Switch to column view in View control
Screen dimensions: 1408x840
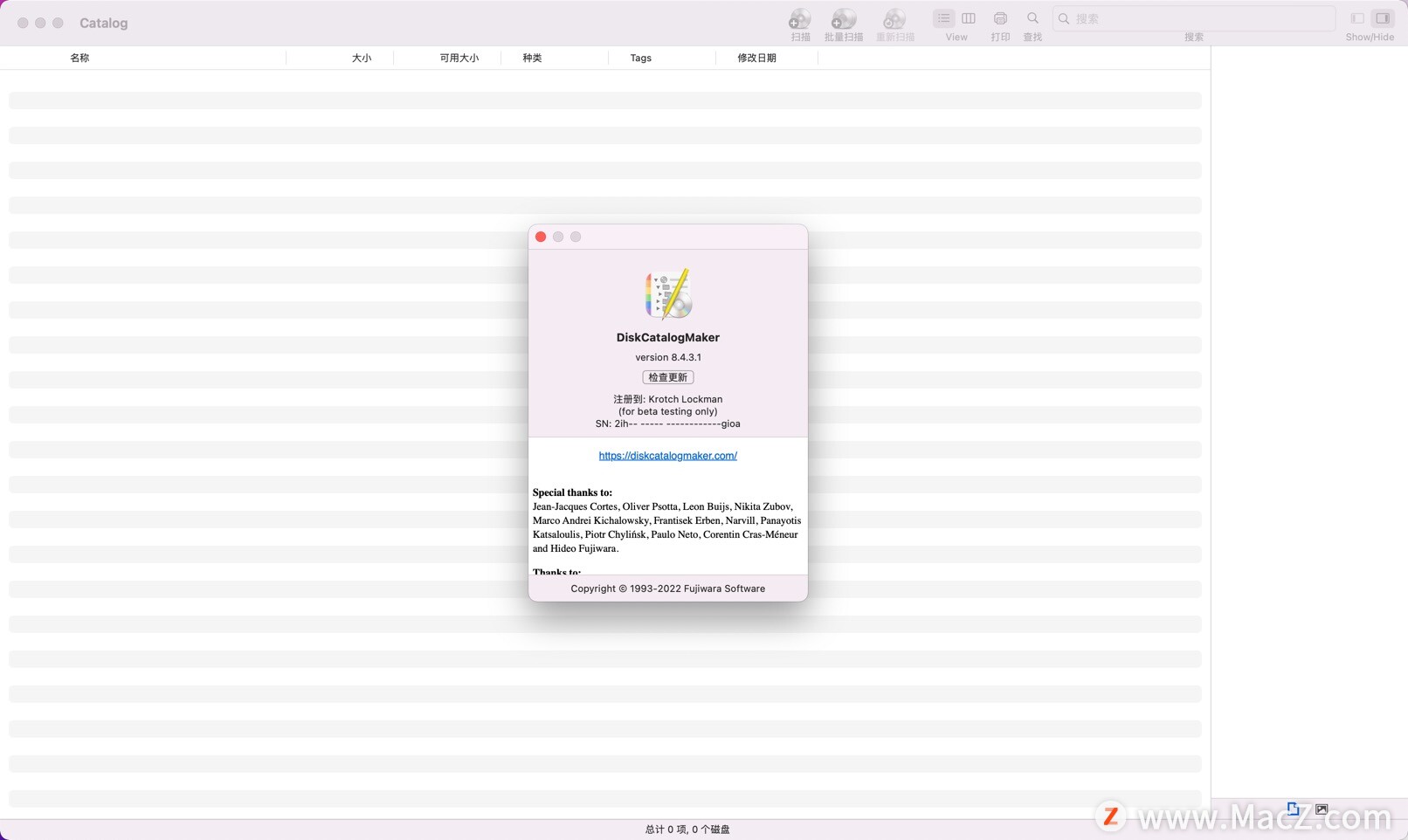point(969,18)
